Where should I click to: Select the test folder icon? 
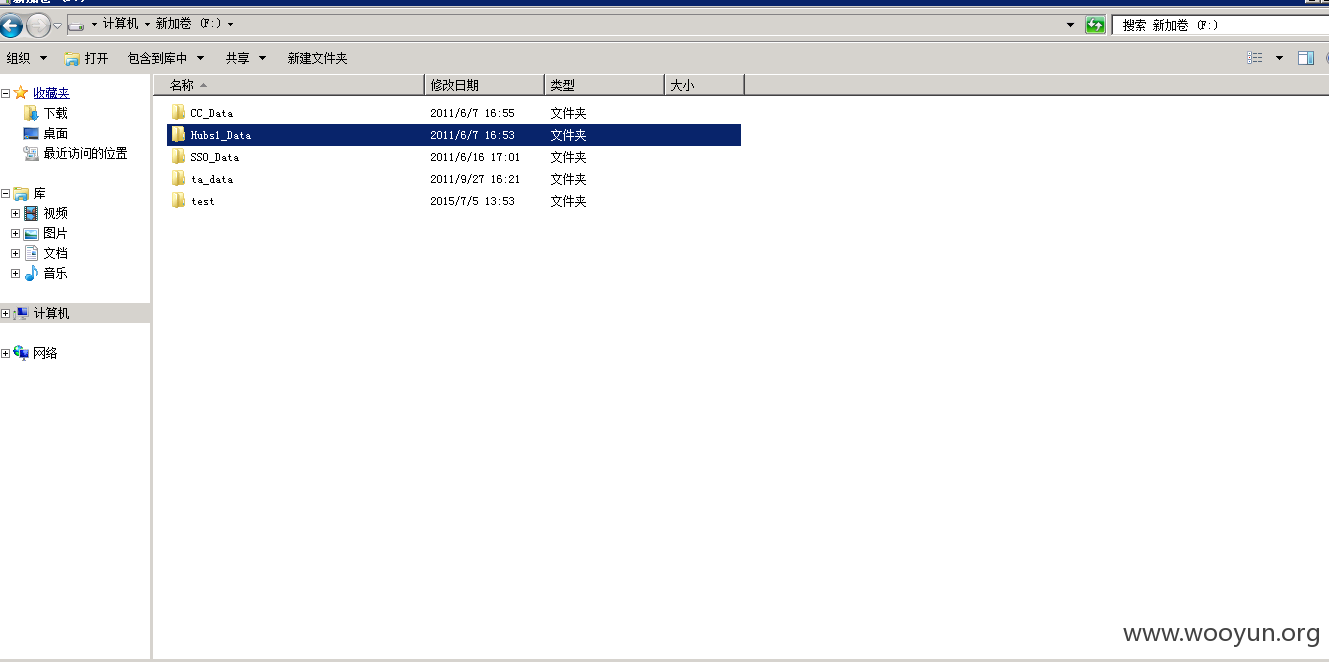pyautogui.click(x=178, y=200)
